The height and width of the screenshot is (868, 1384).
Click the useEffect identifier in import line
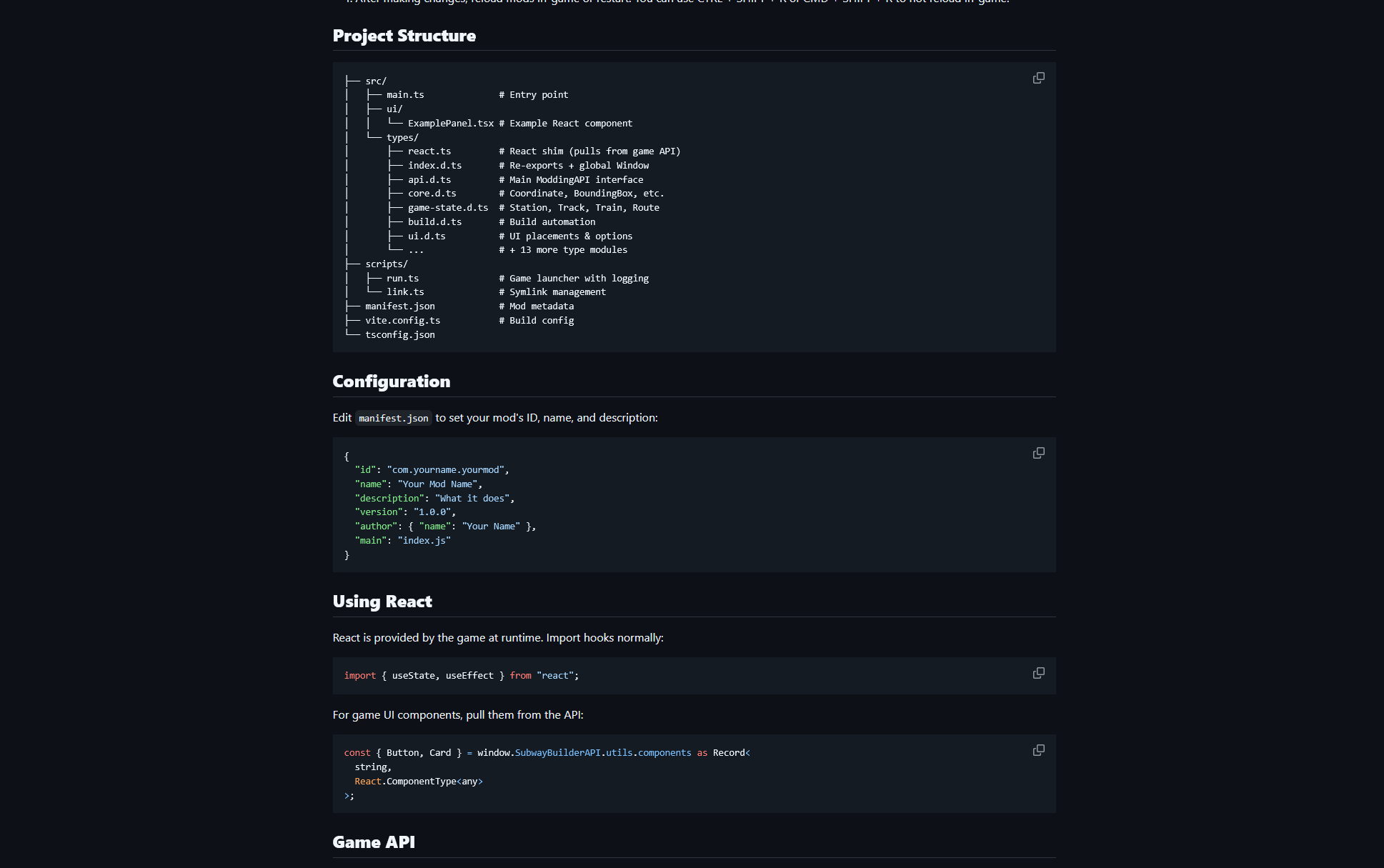469,676
